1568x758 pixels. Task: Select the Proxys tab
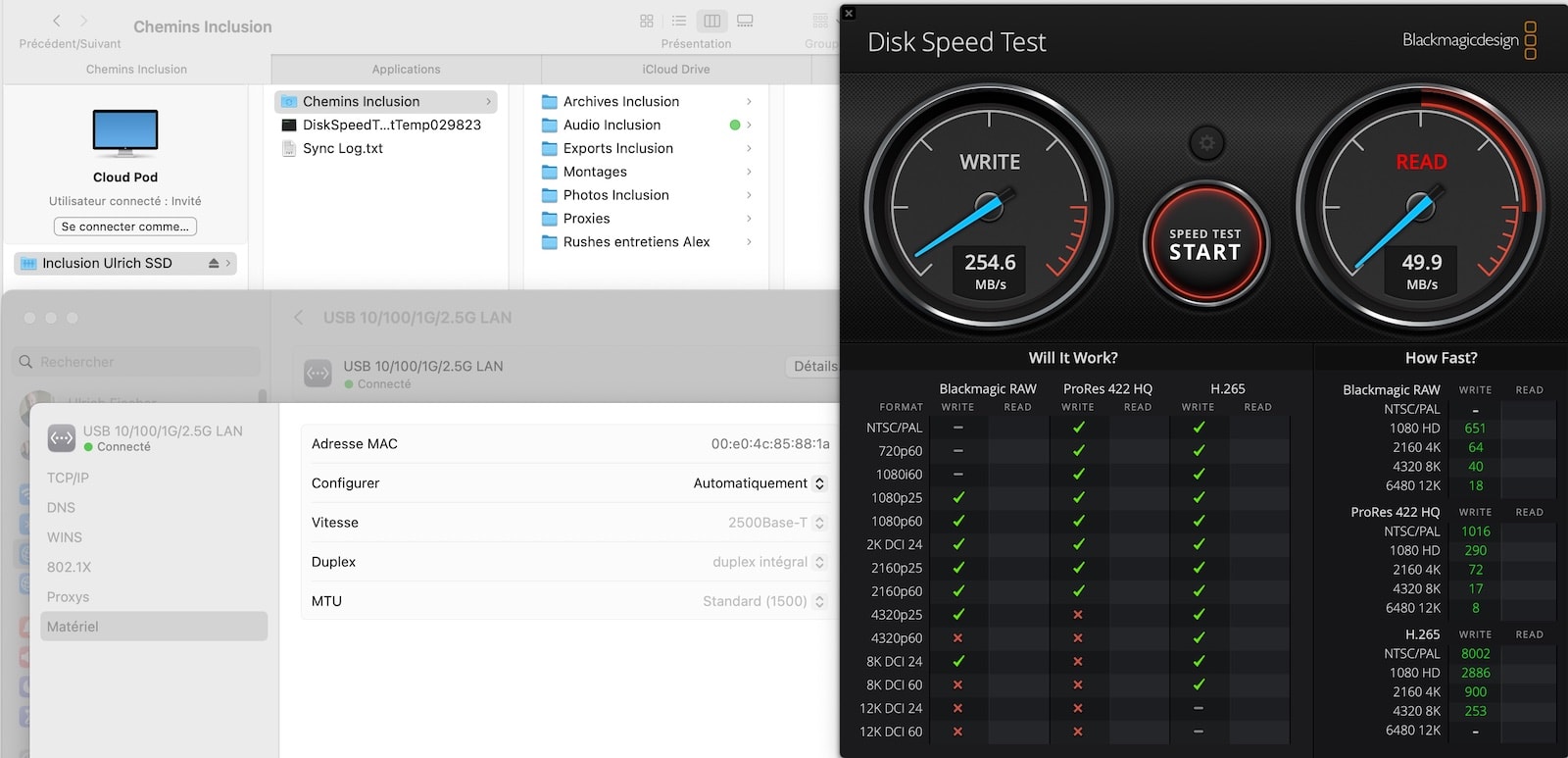[x=68, y=597]
